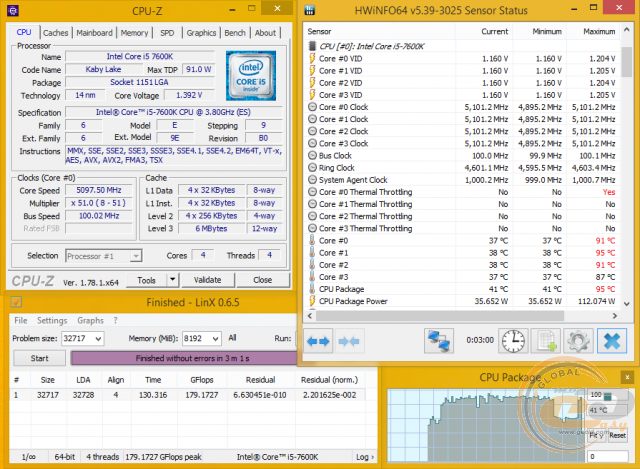This screenshot has height=469, width=640.
Task: Click the Sensor column header in HWiNFO
Action: (x=380, y=31)
